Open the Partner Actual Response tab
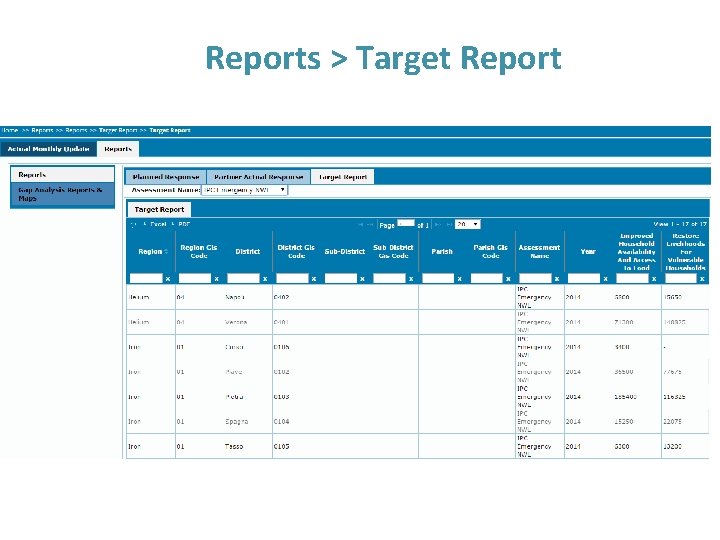Screen dimensions: 720x540 pyautogui.click(x=259, y=177)
